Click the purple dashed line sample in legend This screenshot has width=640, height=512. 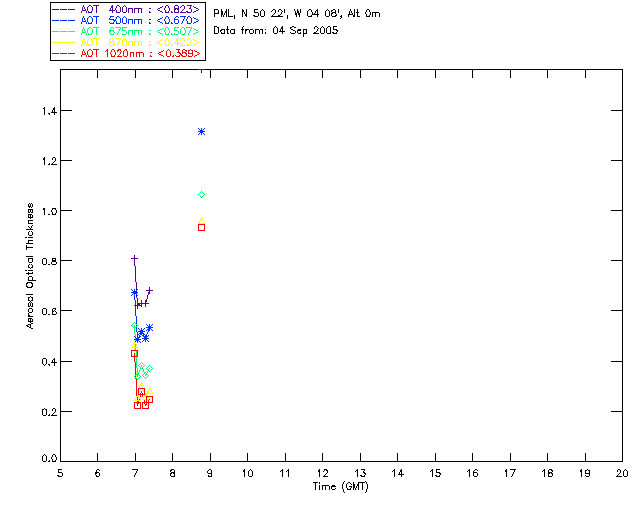coord(64,9)
